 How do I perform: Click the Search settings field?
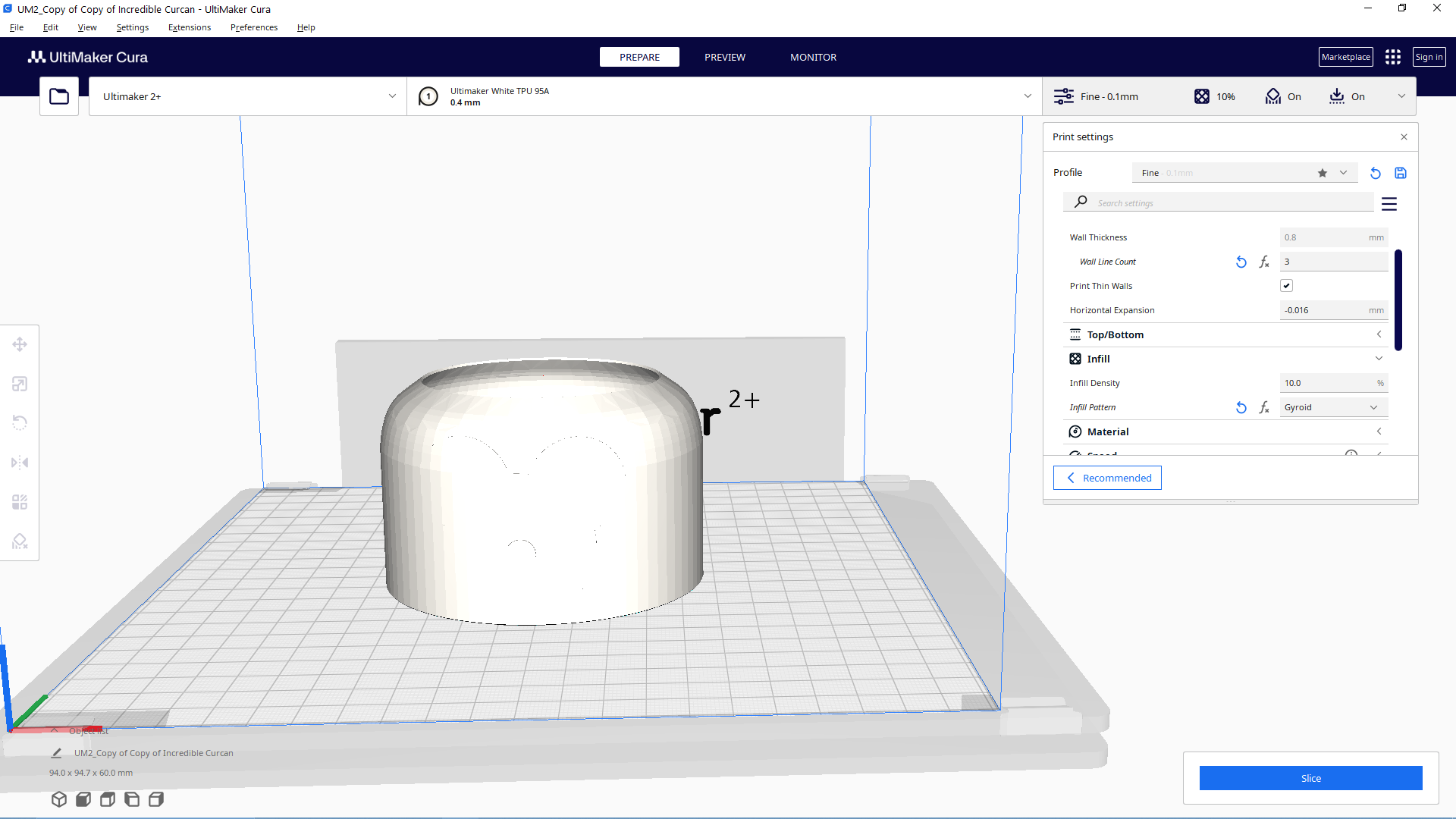(1219, 202)
